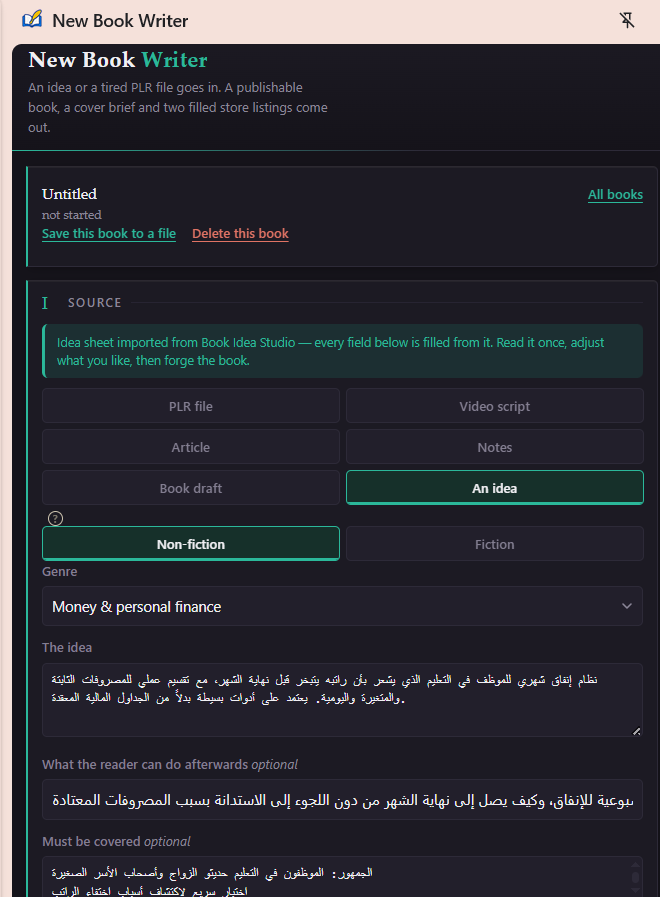The image size is (660, 897).
Task: Click the New Book Writer logo icon
Action: 32,20
